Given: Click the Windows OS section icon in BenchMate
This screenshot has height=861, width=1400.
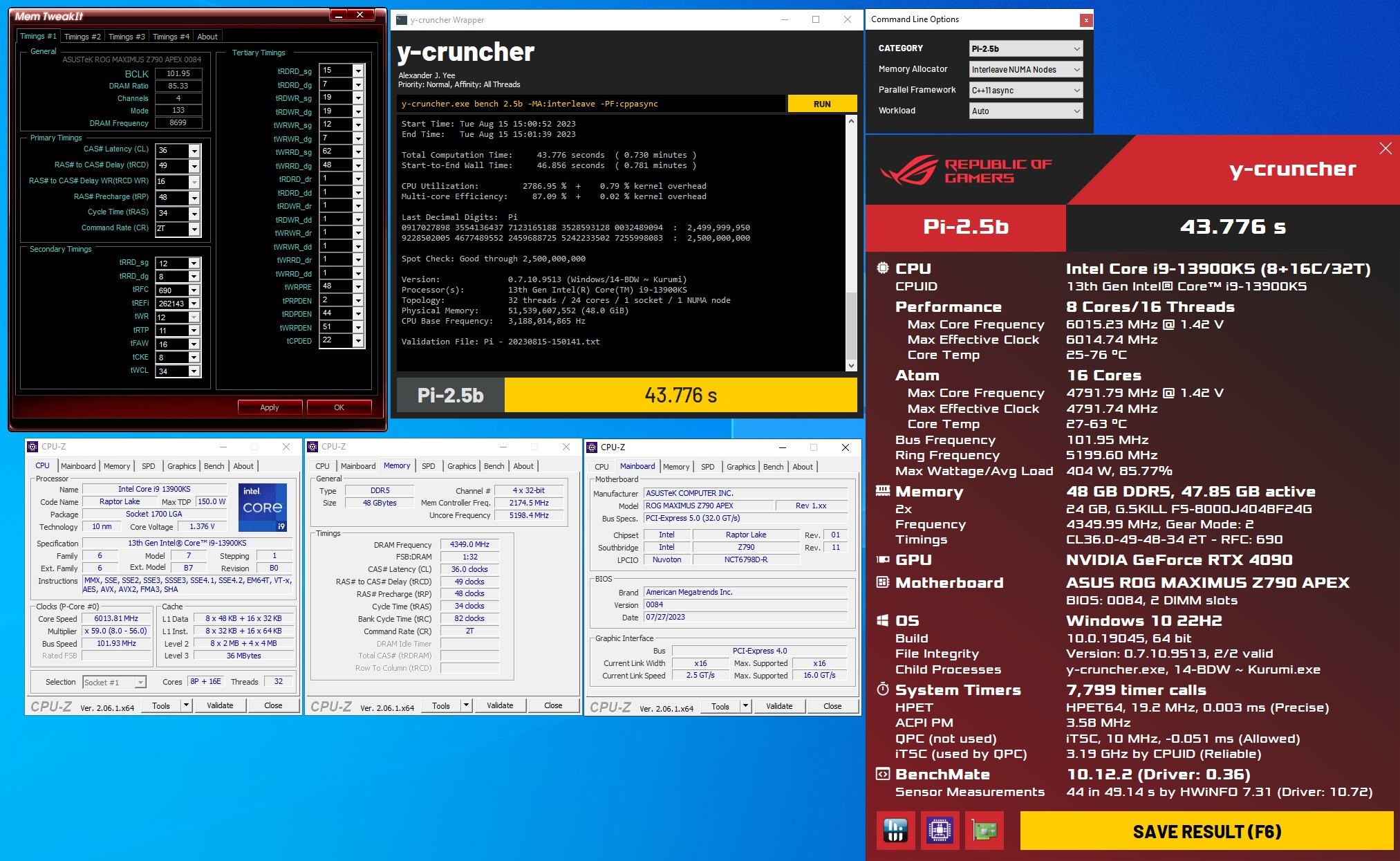Looking at the screenshot, I should pyautogui.click(x=883, y=620).
